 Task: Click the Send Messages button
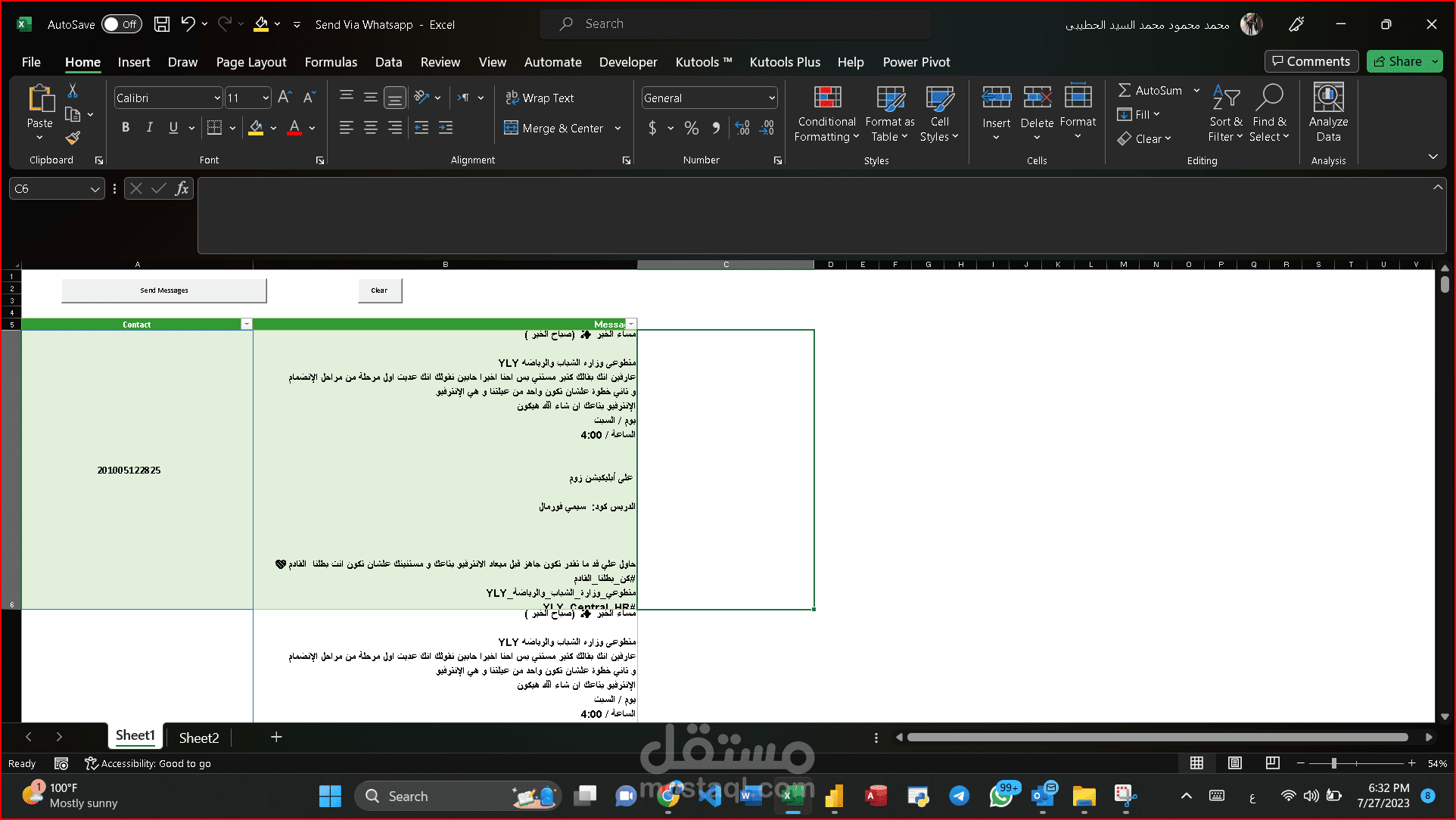point(163,290)
